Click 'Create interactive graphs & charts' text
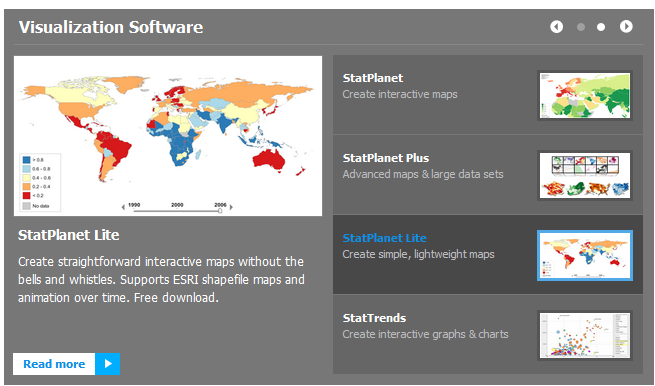 (425, 334)
